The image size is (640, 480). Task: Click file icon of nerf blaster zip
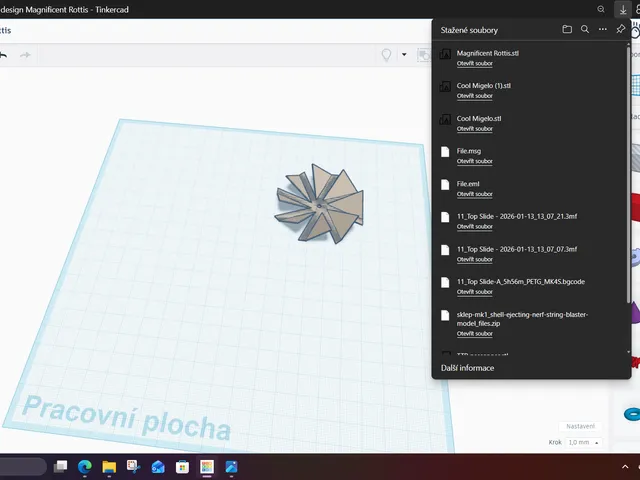[x=445, y=316]
